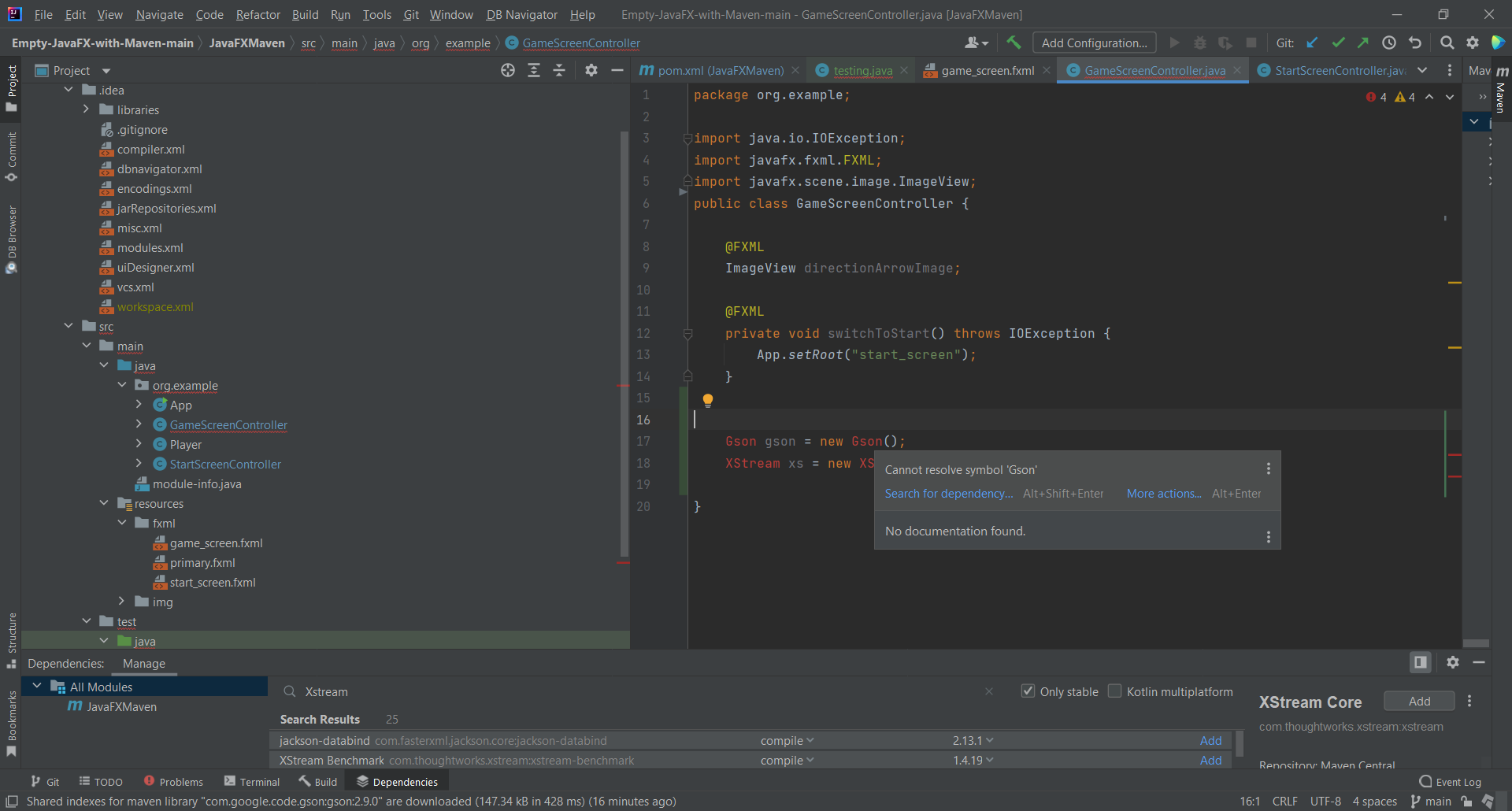Click the locate opened file target icon

pyautogui.click(x=508, y=70)
